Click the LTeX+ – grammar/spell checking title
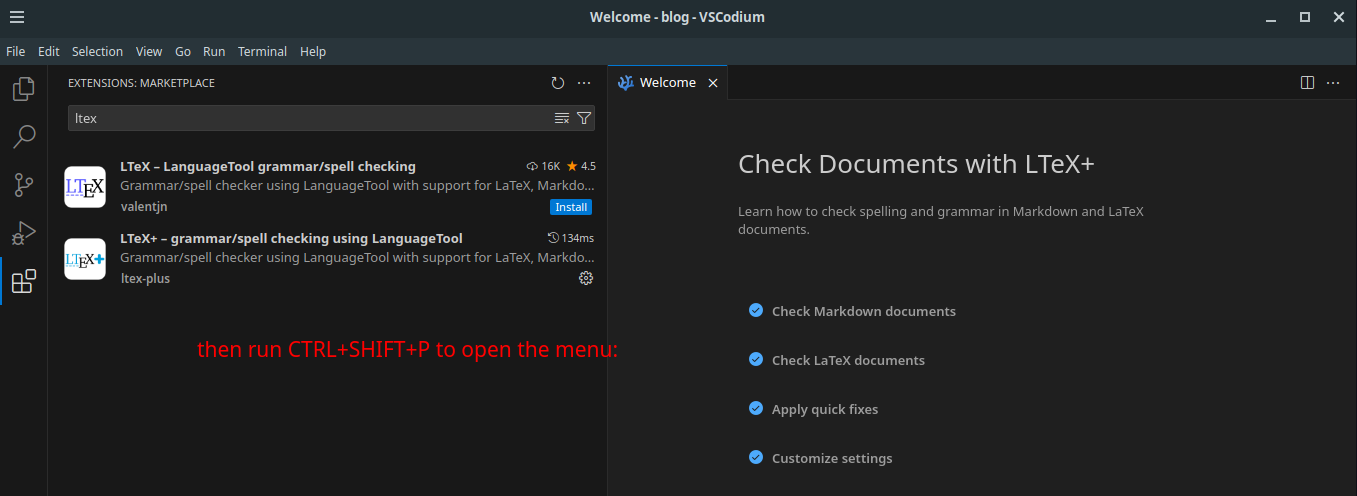 (x=291, y=238)
